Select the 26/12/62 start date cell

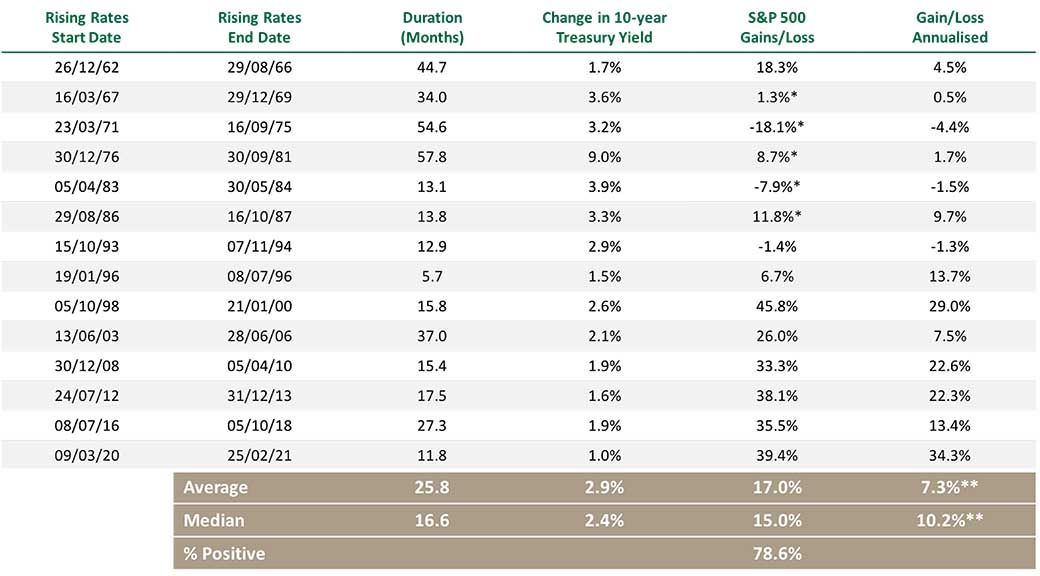coord(86,68)
